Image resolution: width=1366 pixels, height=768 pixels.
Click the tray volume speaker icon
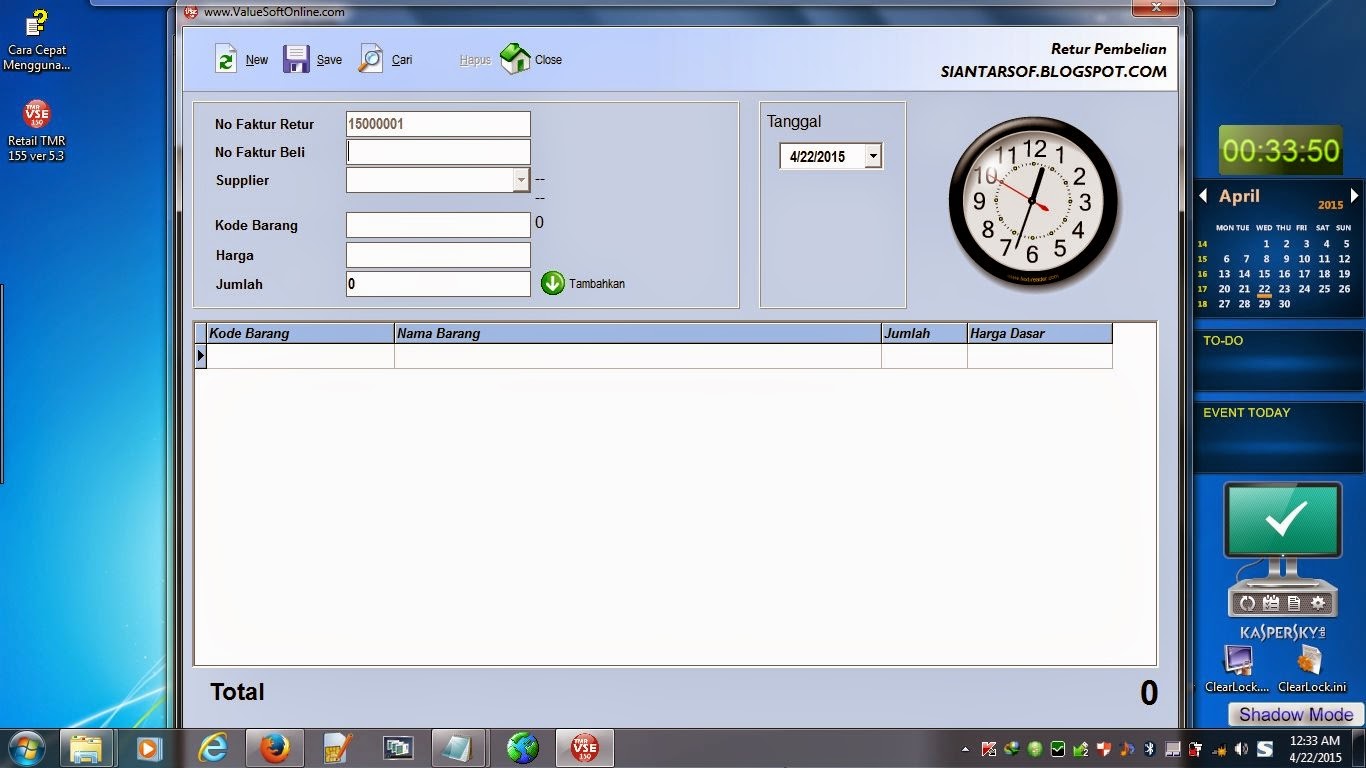point(1241,748)
